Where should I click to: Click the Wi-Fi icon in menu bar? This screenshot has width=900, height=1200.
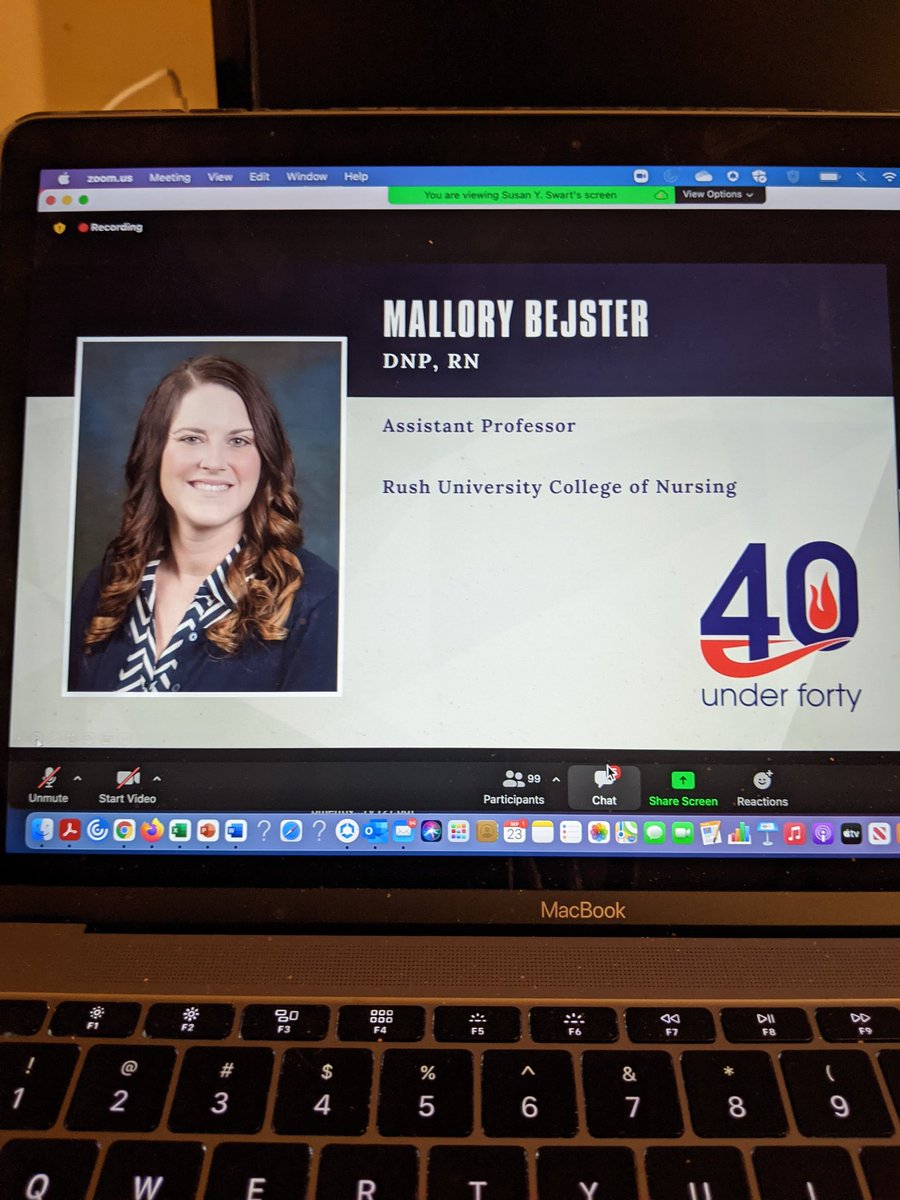click(x=889, y=177)
